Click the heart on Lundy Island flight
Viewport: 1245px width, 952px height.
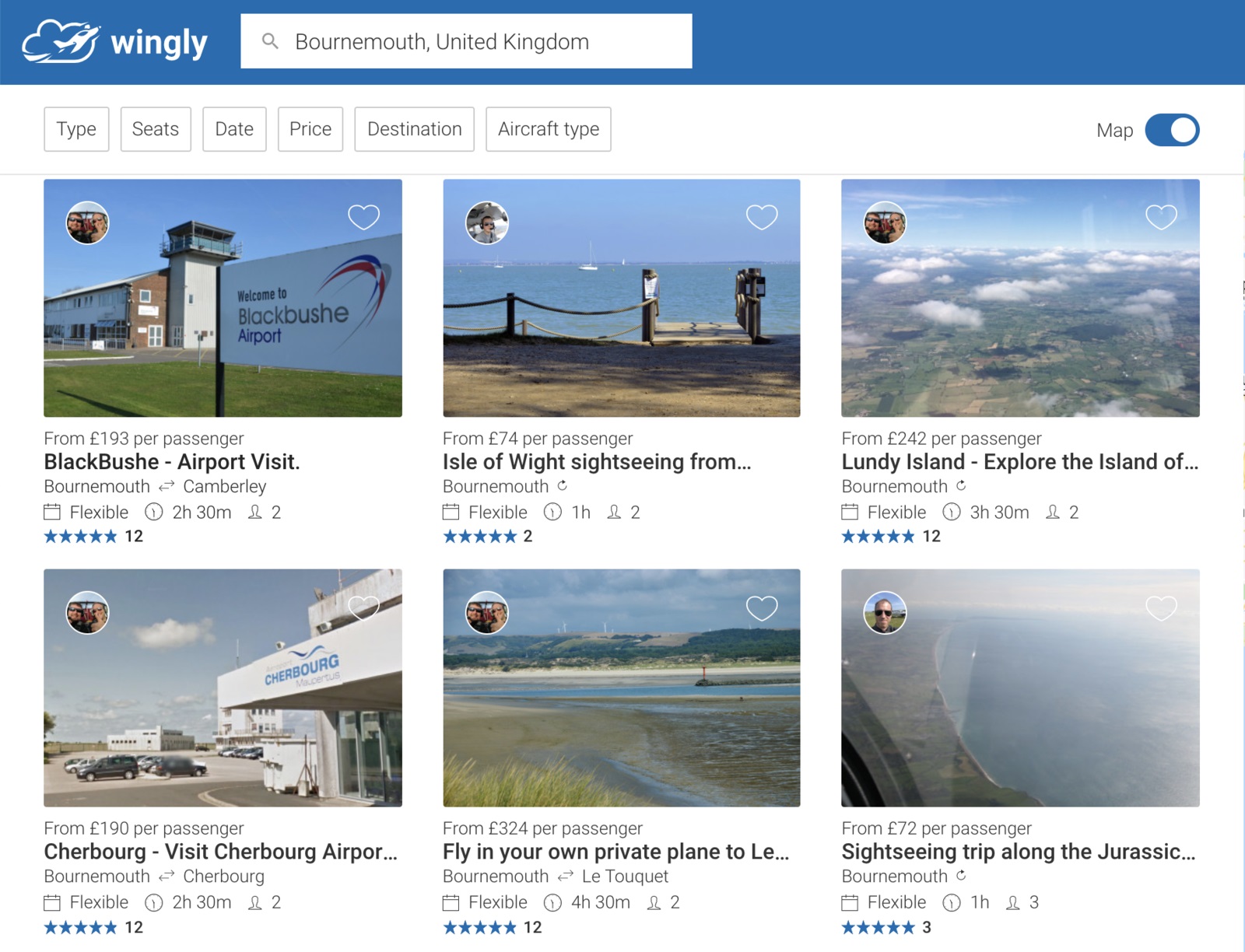coord(1161,217)
